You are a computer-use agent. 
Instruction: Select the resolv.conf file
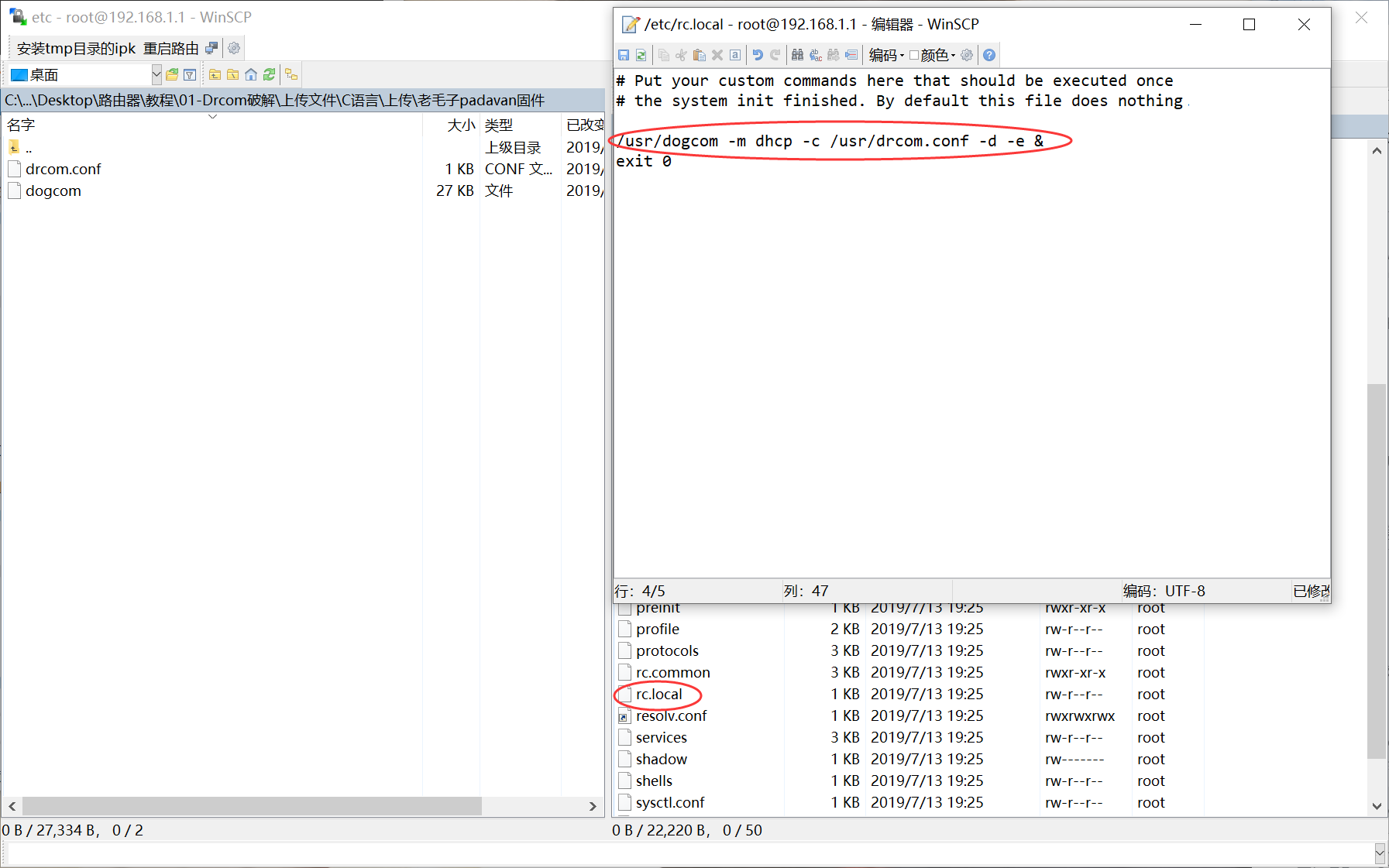click(672, 715)
